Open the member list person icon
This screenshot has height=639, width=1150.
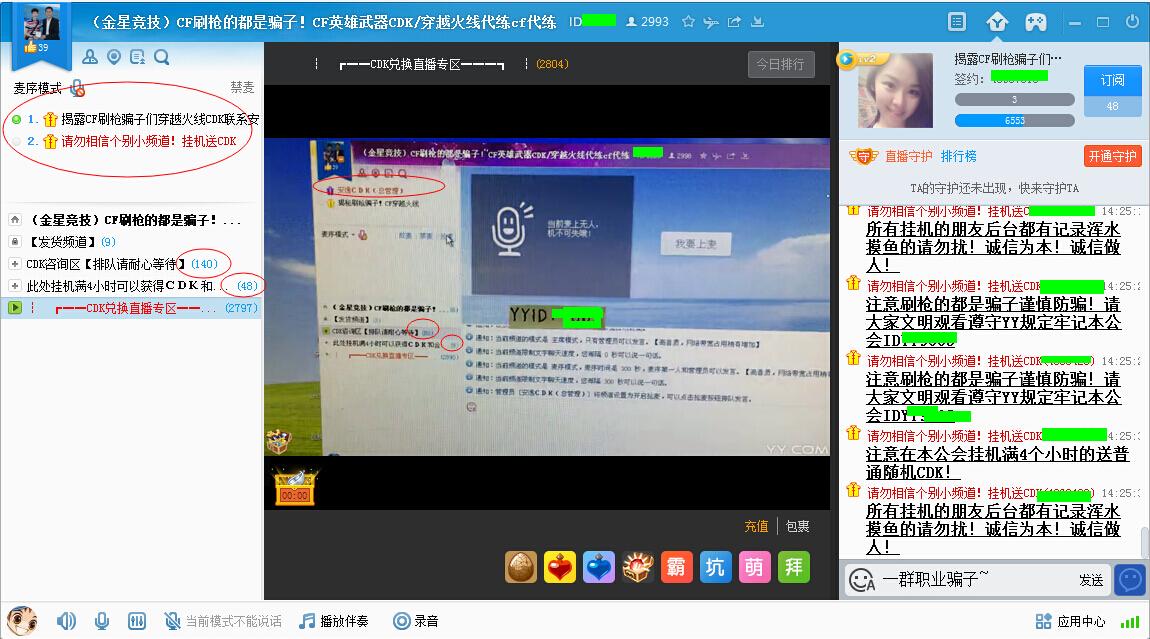pyautogui.click(x=90, y=56)
